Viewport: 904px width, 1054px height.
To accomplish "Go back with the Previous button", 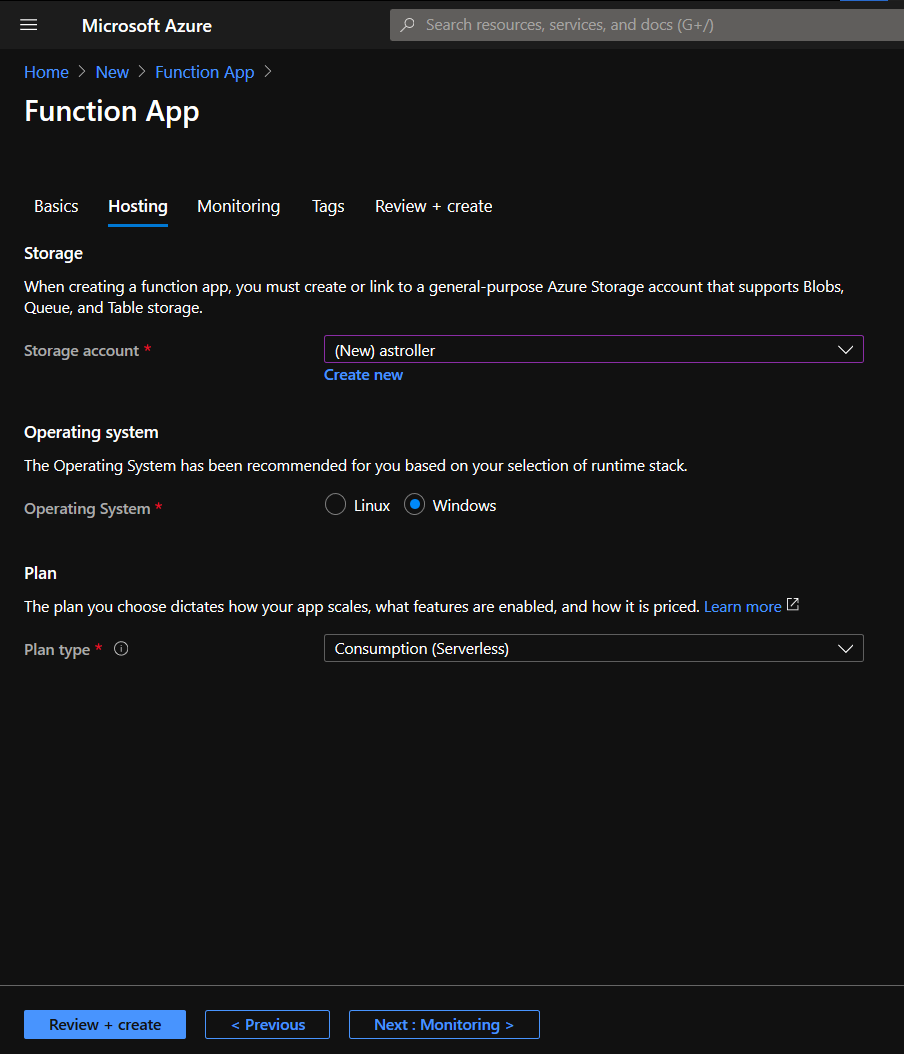I will (267, 1024).
